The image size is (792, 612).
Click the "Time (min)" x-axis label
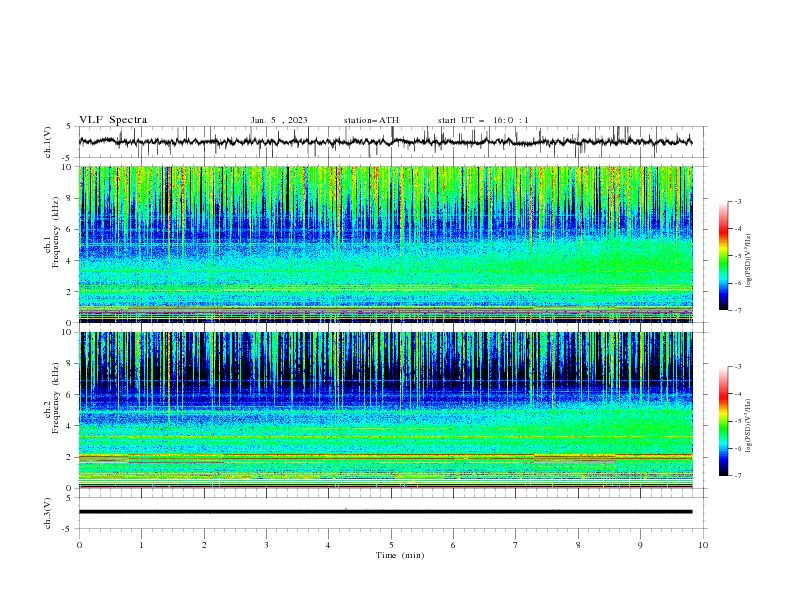pos(400,555)
